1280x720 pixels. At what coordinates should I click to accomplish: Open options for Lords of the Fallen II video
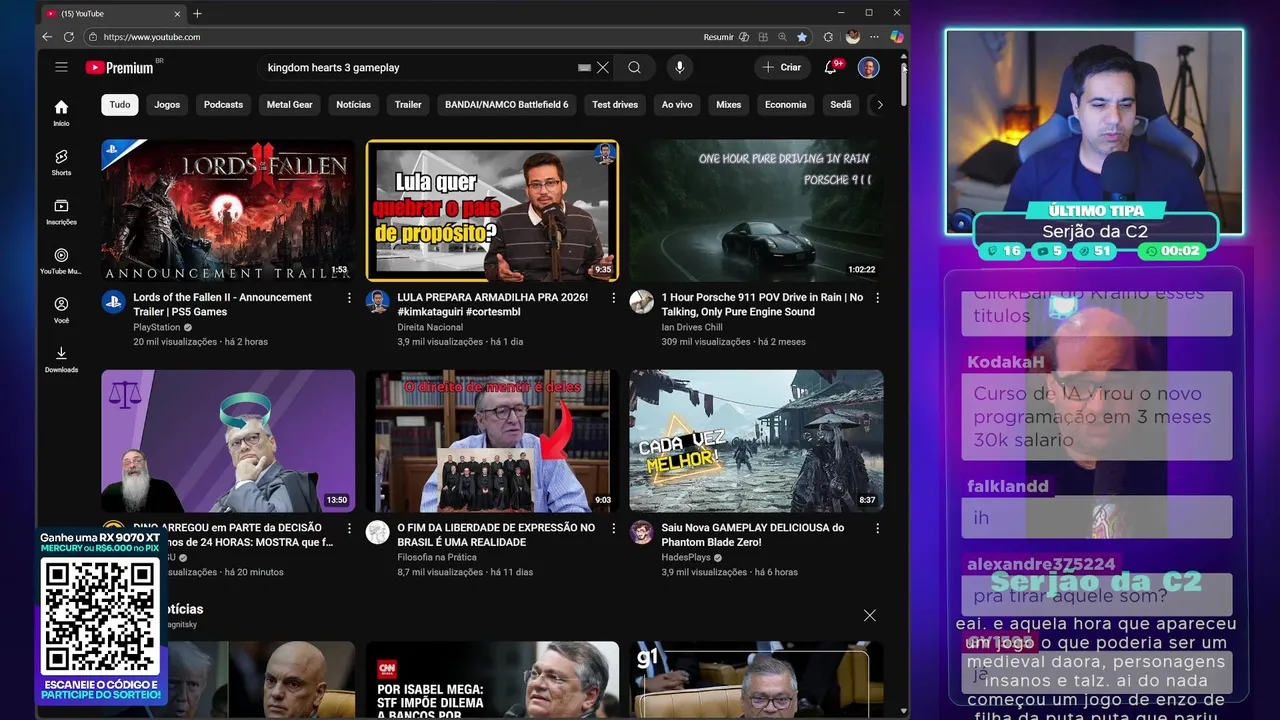[349, 298]
